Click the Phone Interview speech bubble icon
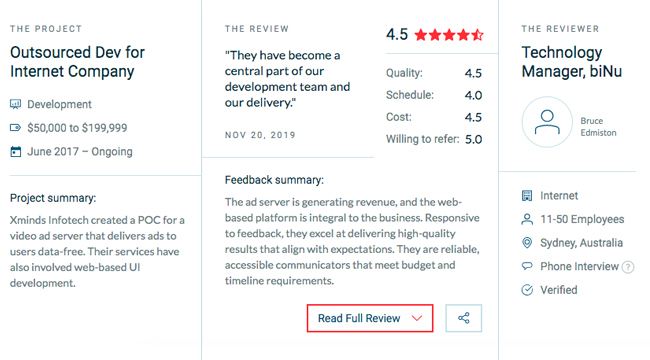Image resolution: width=650 pixels, height=360 pixels. click(x=526, y=266)
